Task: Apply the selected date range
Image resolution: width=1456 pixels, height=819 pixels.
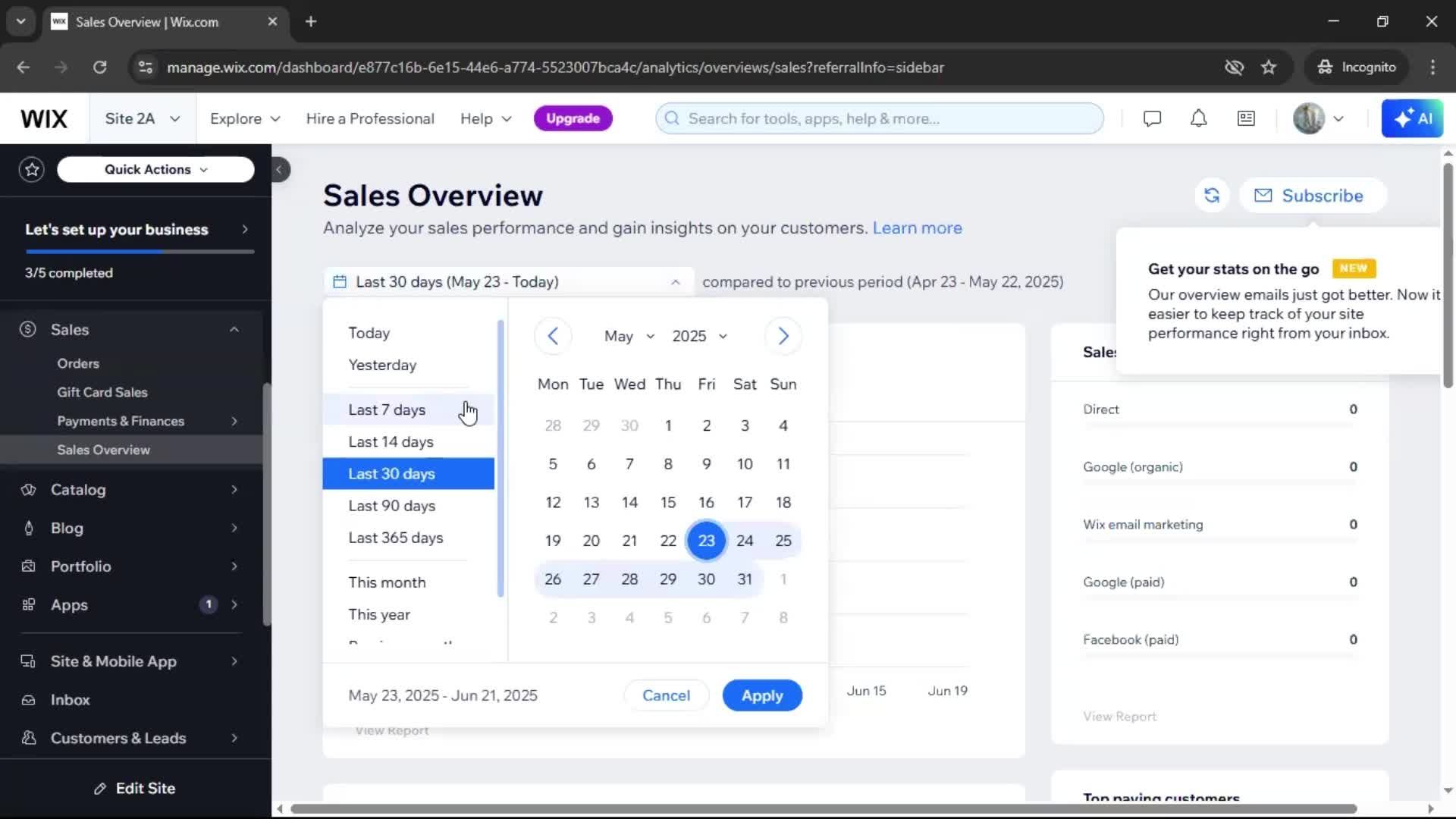Action: point(762,695)
